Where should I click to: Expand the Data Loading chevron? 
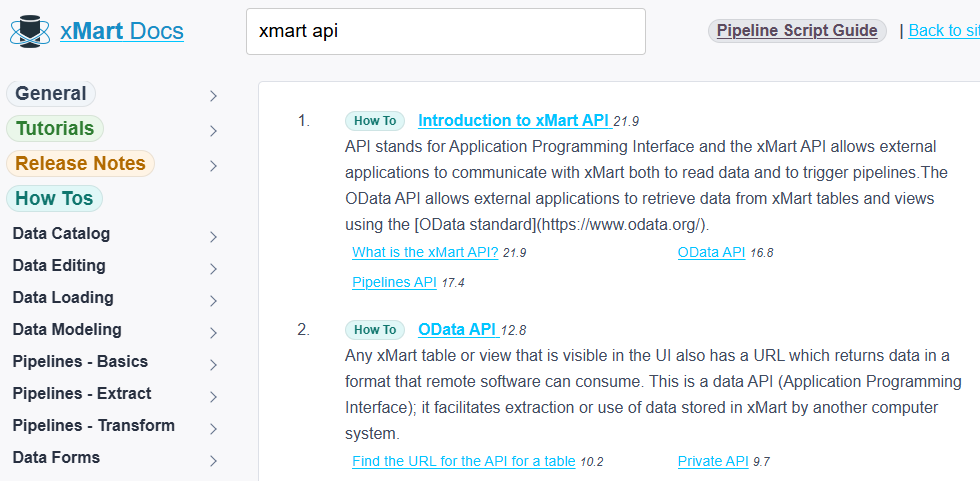pos(214,300)
